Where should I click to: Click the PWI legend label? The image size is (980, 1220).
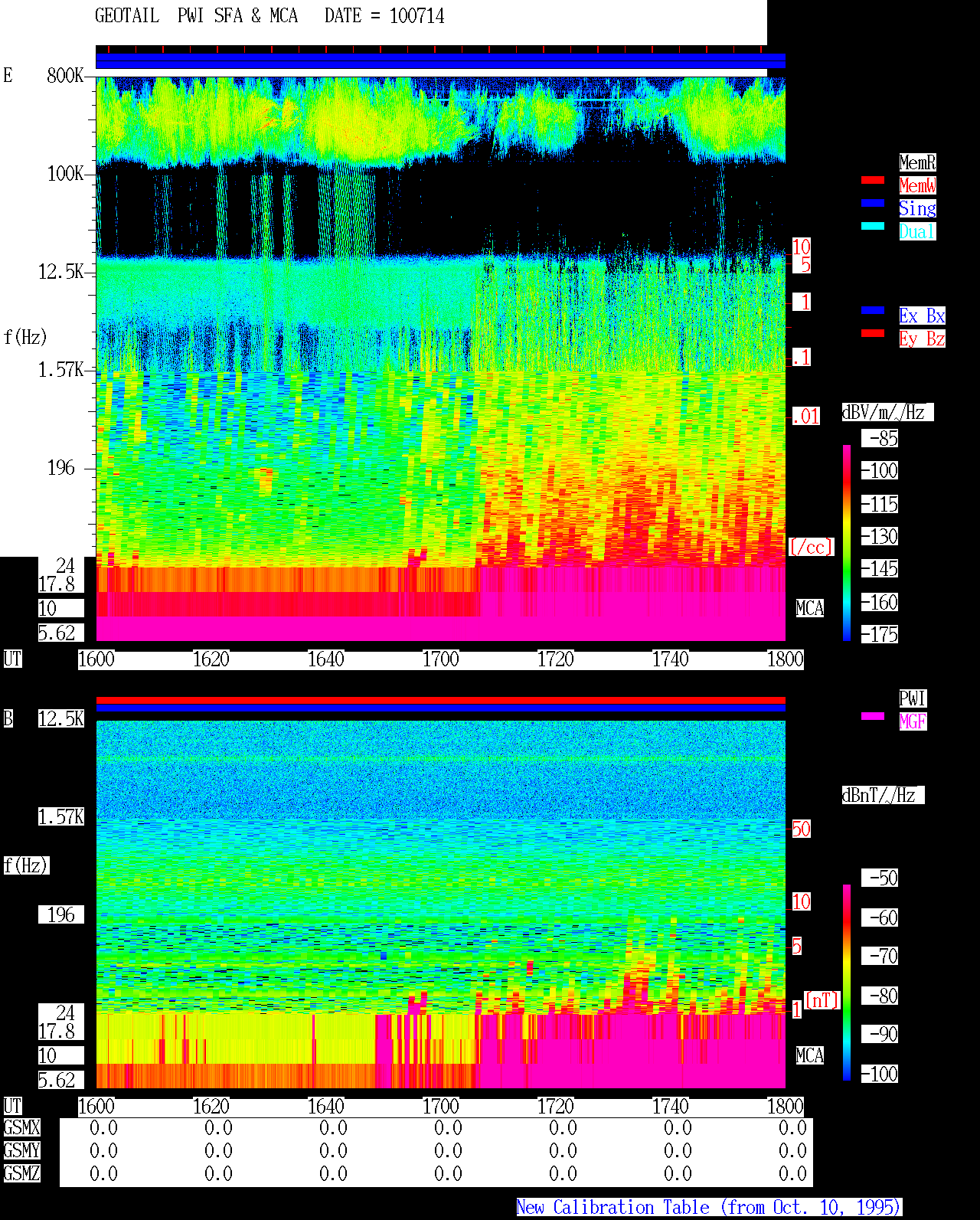[913, 698]
